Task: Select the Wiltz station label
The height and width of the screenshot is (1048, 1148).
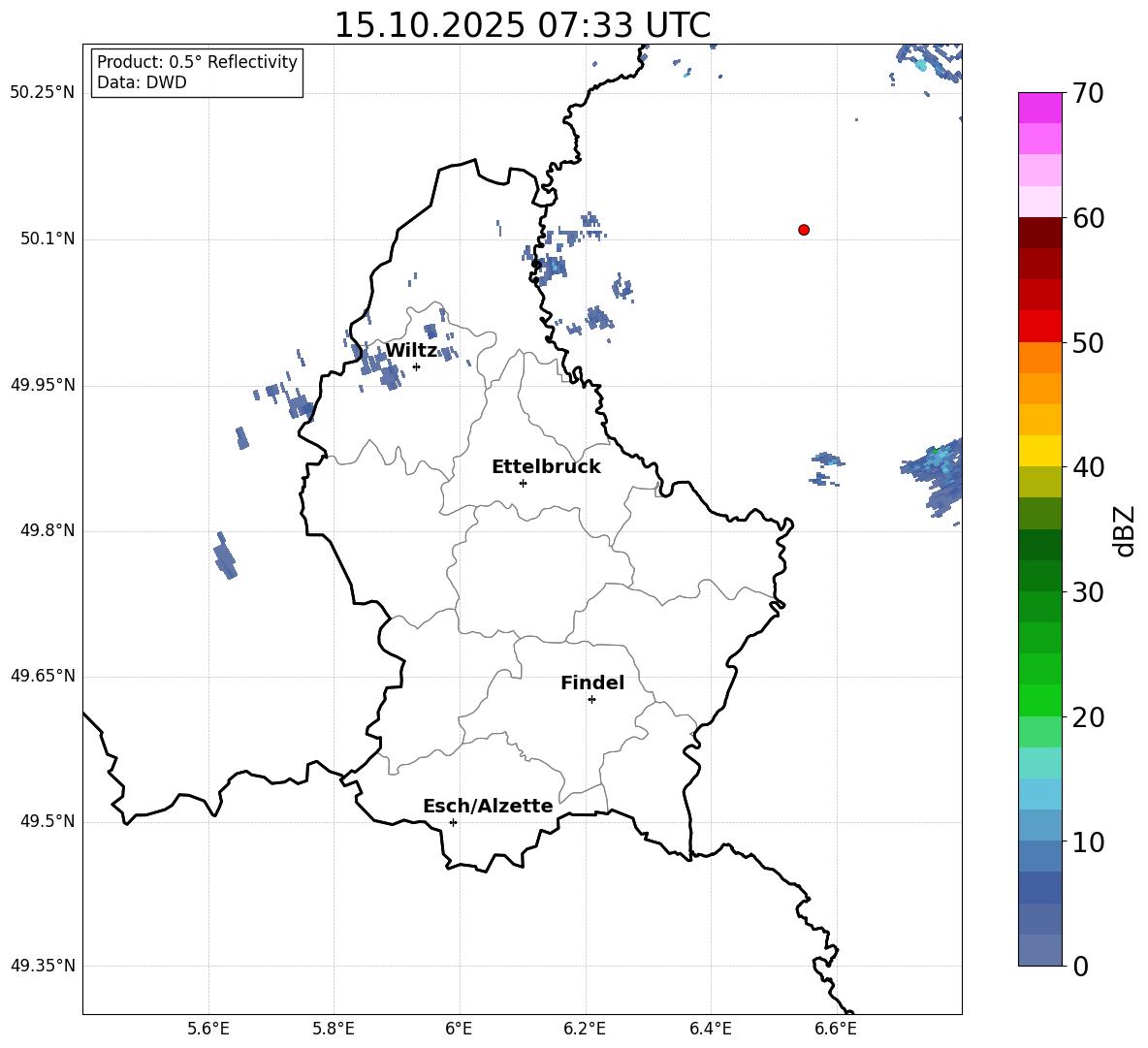Action: pos(411,351)
